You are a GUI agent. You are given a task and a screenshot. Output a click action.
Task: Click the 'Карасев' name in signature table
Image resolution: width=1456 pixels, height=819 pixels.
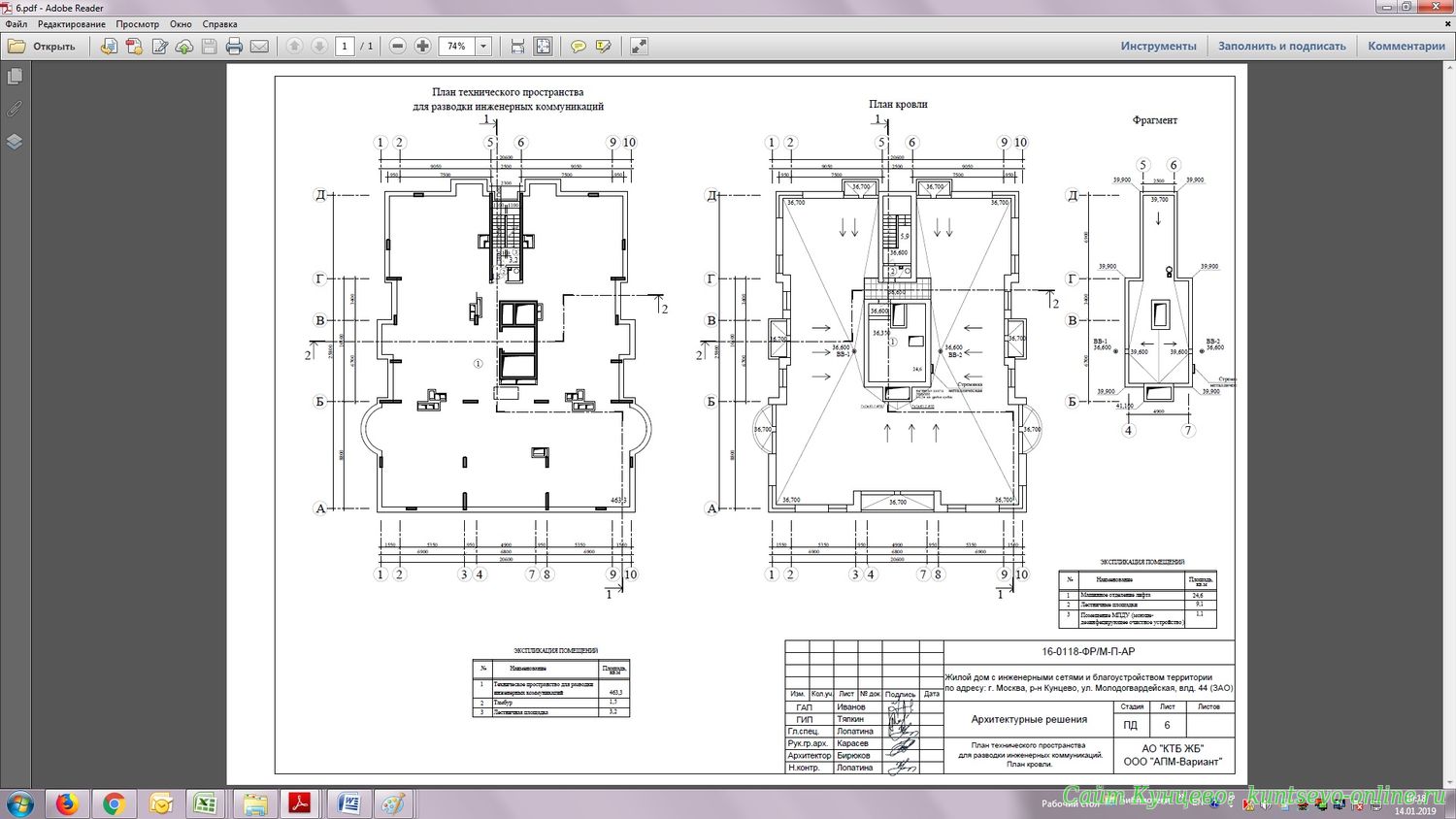pos(853,743)
